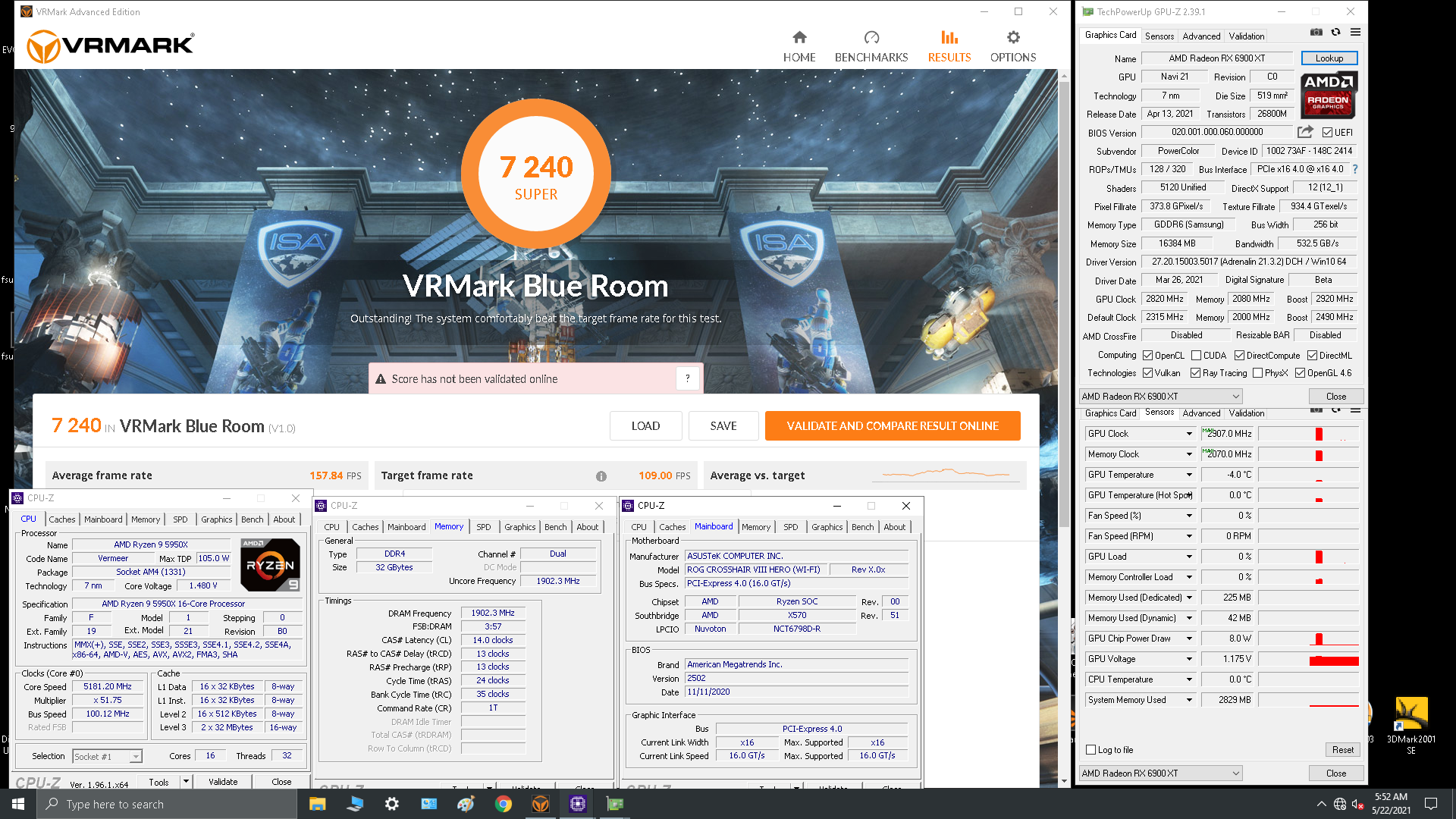
Task: Toggle the Ray Tracing checkbox
Action: (x=1196, y=373)
